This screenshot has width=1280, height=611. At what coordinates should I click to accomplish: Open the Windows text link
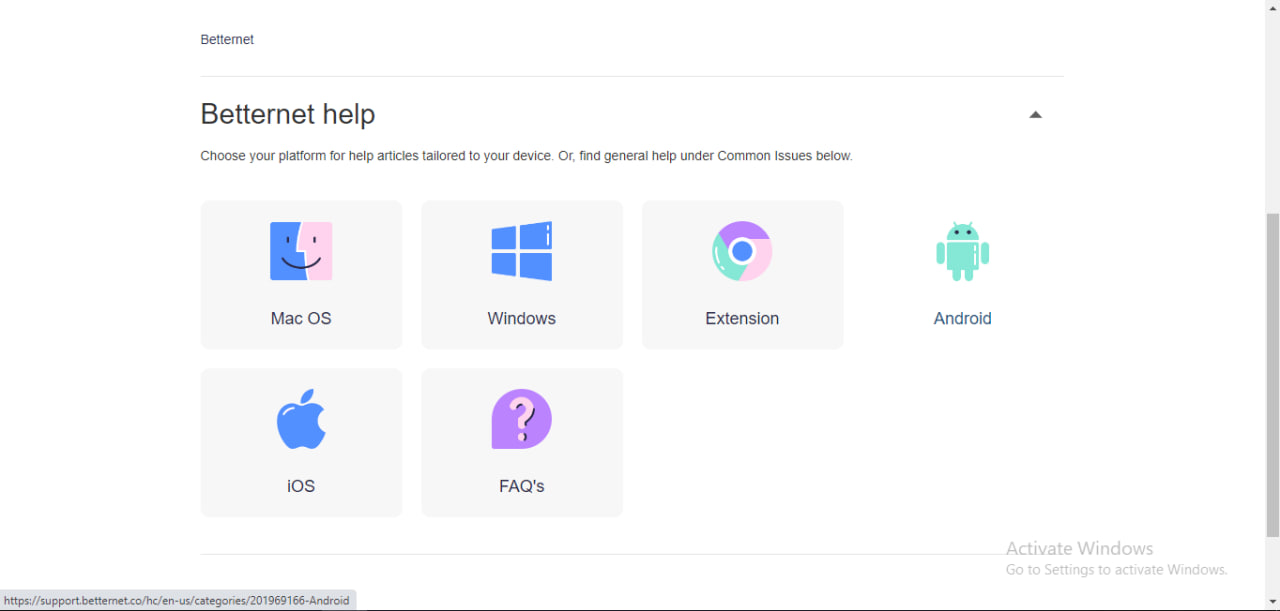click(521, 318)
